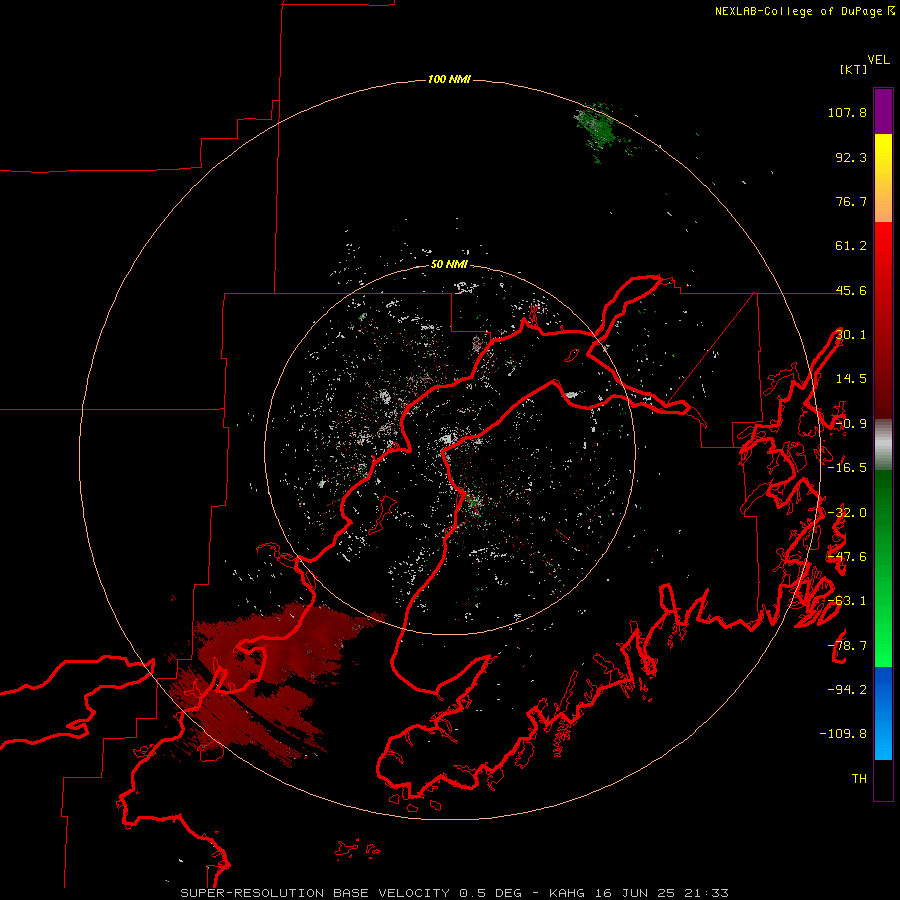
Task: Click the -94.2 legend value
Action: pyautogui.click(x=847, y=690)
